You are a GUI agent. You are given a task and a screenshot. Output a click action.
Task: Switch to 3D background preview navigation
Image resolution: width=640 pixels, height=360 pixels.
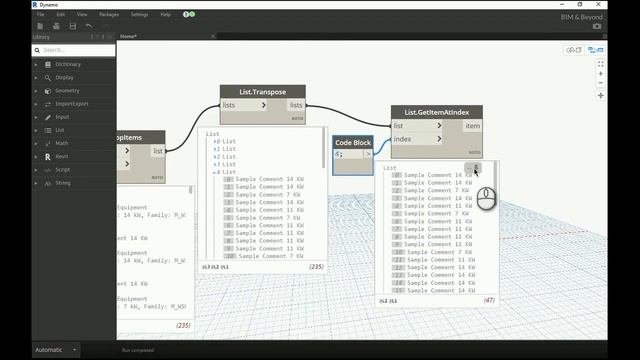[573, 50]
